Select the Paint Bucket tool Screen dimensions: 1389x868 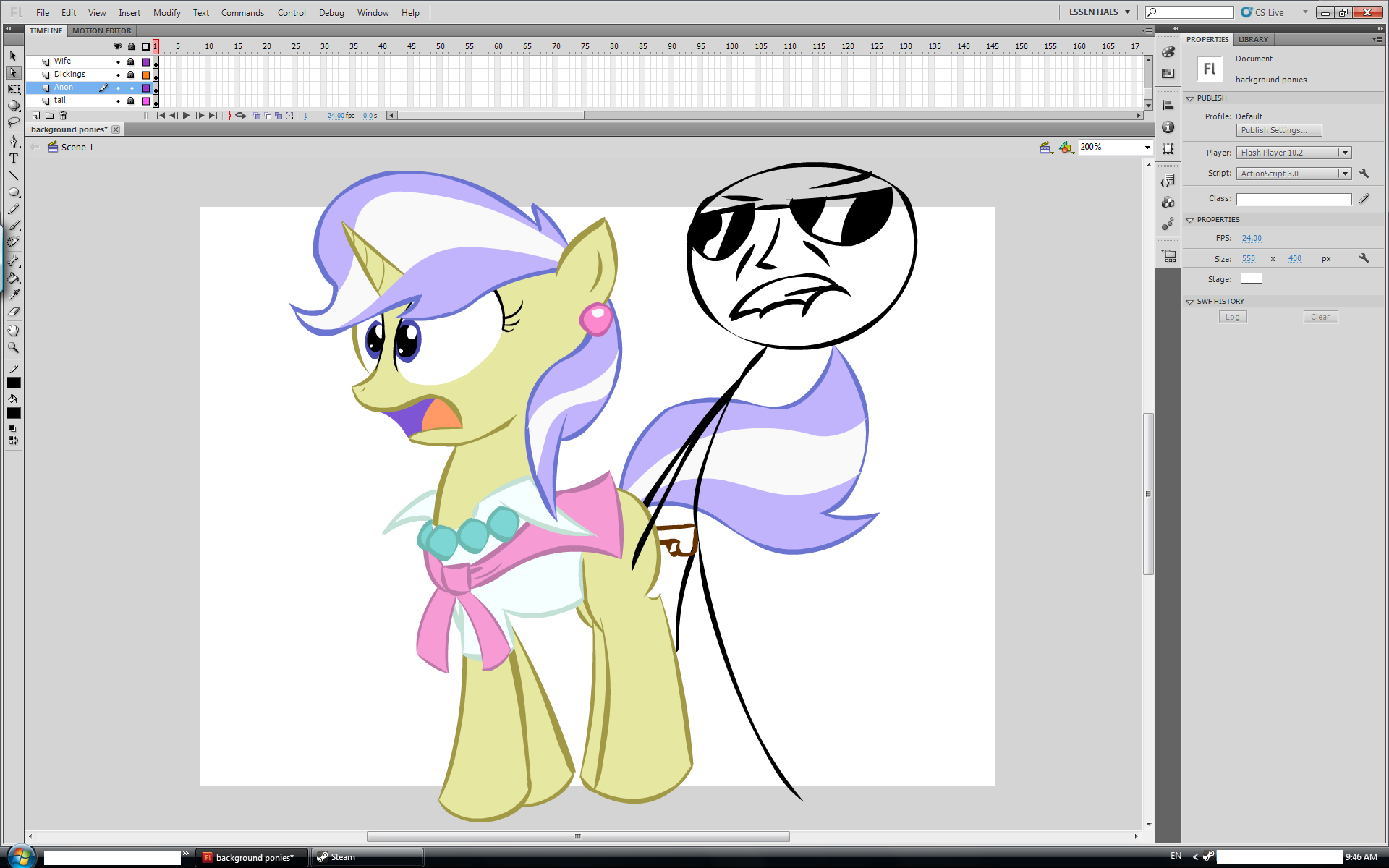(x=13, y=278)
